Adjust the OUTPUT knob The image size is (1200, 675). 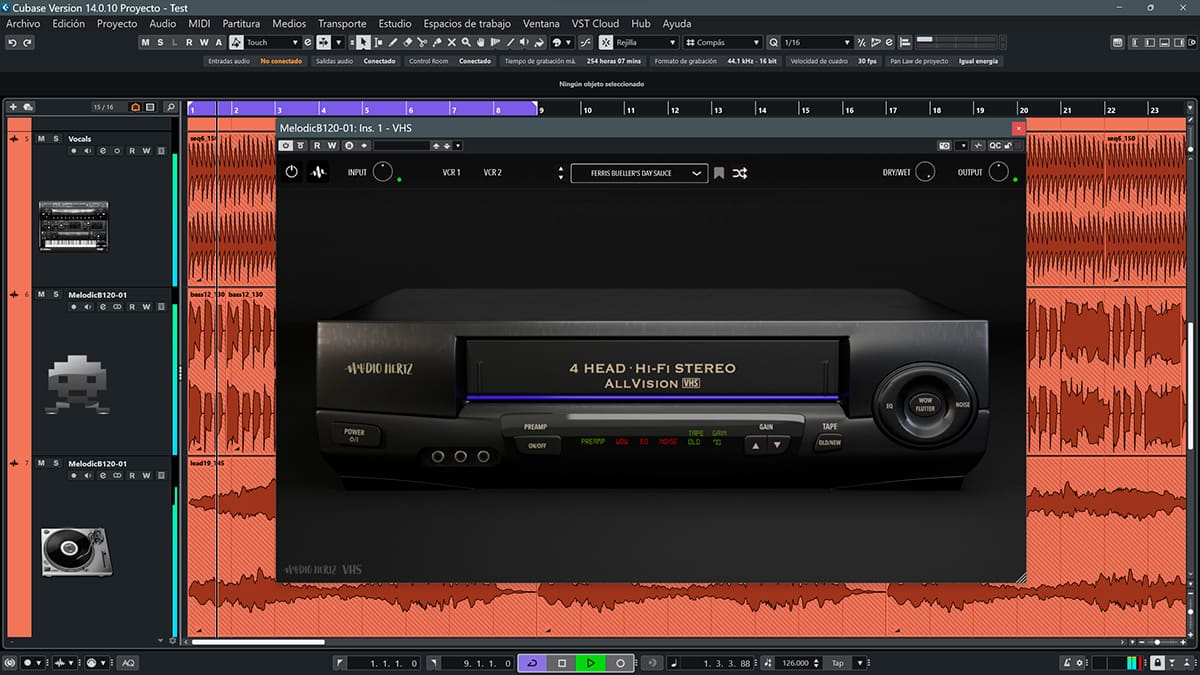click(x=999, y=172)
